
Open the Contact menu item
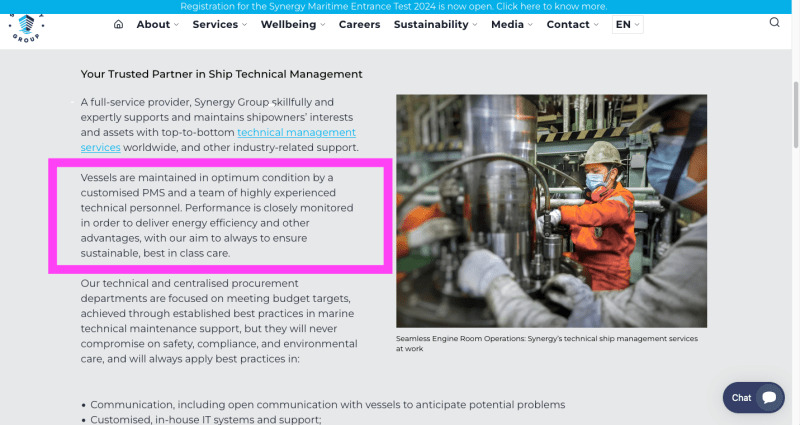(x=568, y=24)
